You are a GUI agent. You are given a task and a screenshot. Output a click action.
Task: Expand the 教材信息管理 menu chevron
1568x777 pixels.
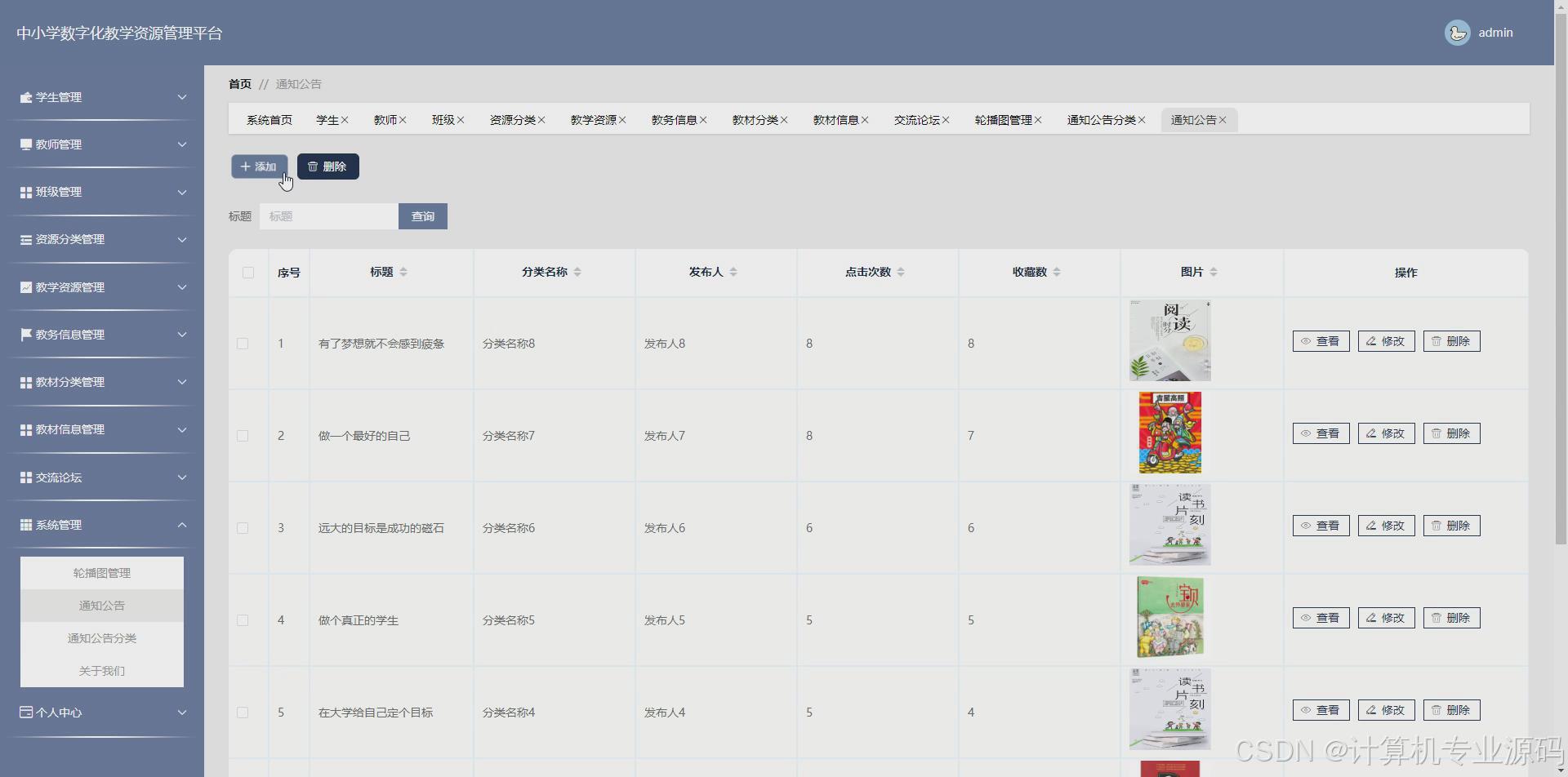pyautogui.click(x=182, y=429)
